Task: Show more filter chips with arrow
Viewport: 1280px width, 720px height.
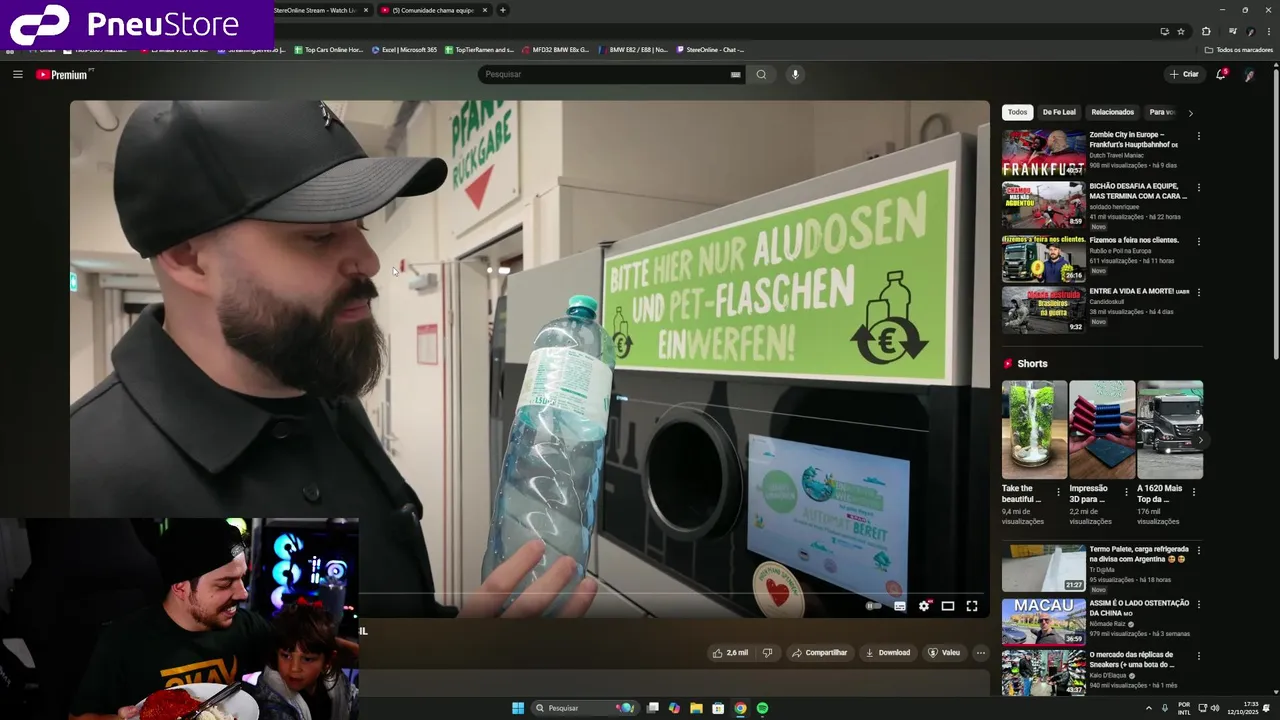Action: (x=1190, y=113)
